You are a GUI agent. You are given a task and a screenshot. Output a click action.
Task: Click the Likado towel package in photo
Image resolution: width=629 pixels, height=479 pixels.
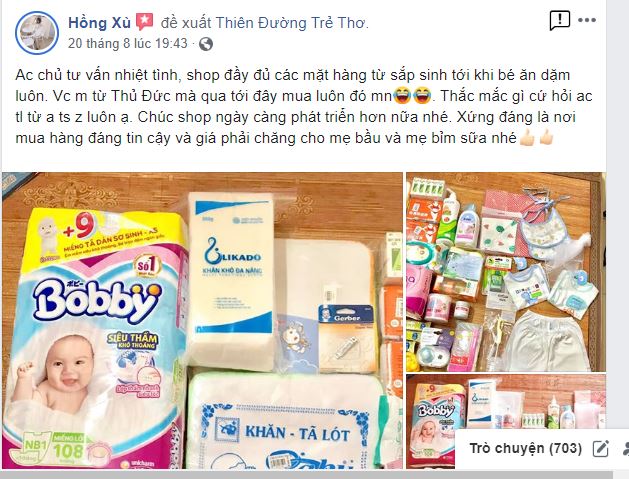pyautogui.click(x=231, y=280)
